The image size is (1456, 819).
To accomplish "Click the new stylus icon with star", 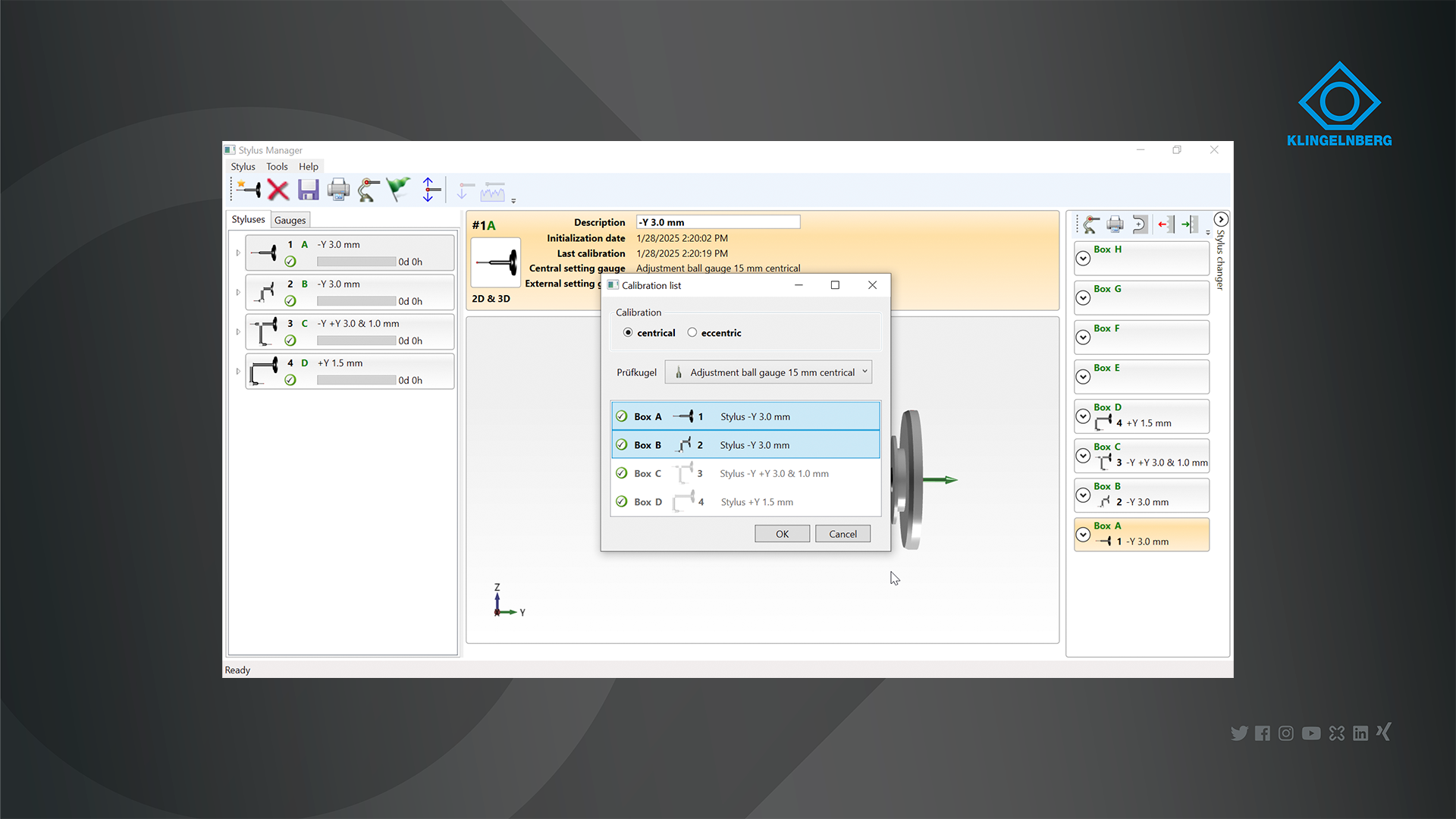I will click(249, 190).
